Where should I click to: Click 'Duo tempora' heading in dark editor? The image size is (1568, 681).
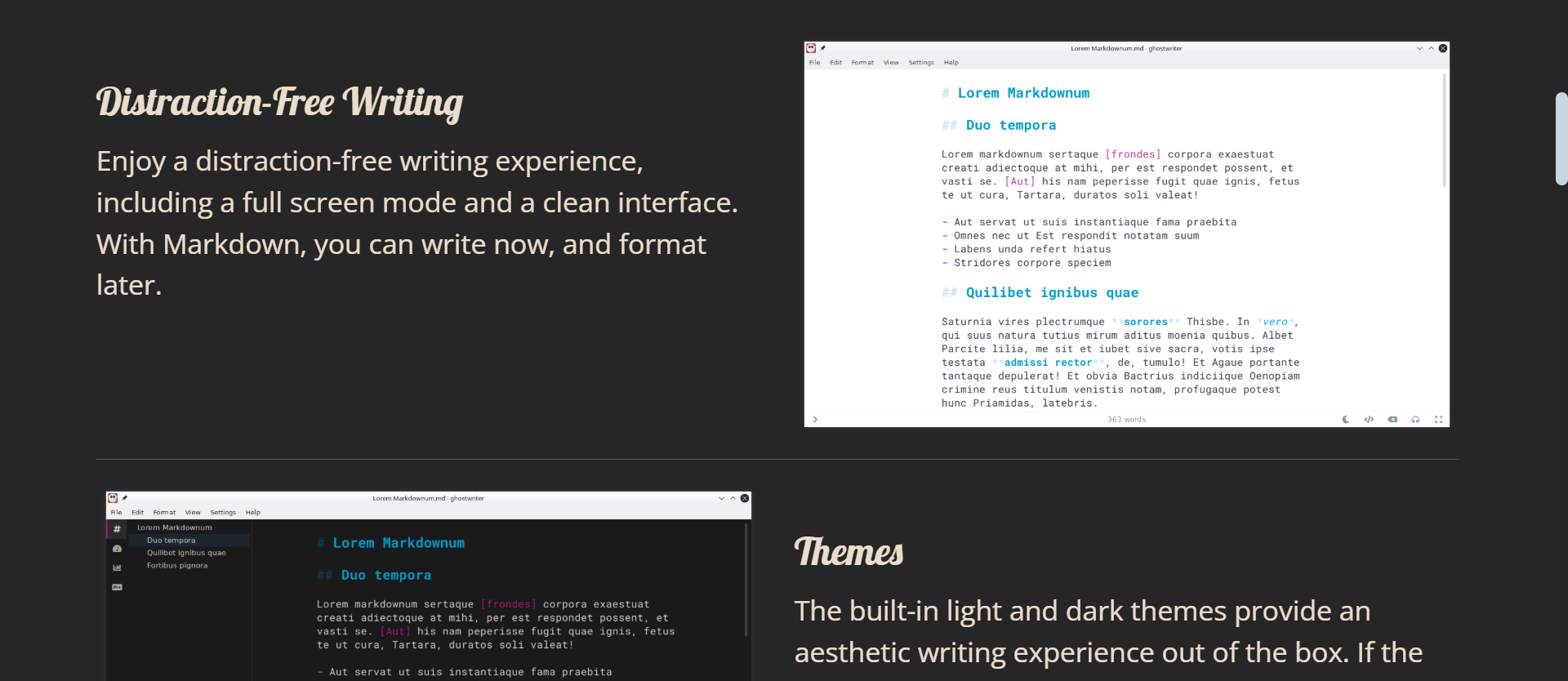[386, 575]
